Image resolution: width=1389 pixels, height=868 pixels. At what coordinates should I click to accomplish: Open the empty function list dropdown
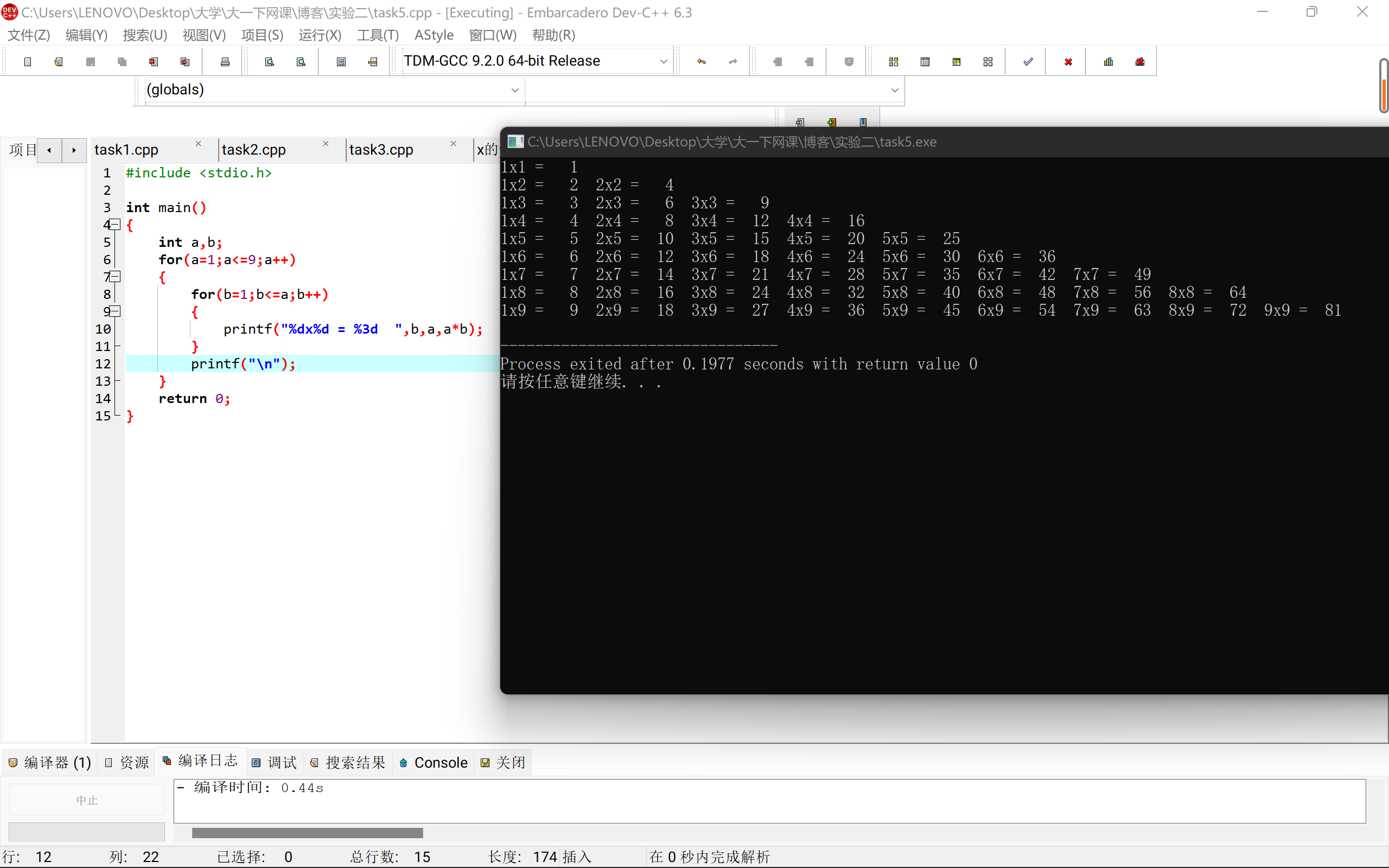pyautogui.click(x=894, y=90)
